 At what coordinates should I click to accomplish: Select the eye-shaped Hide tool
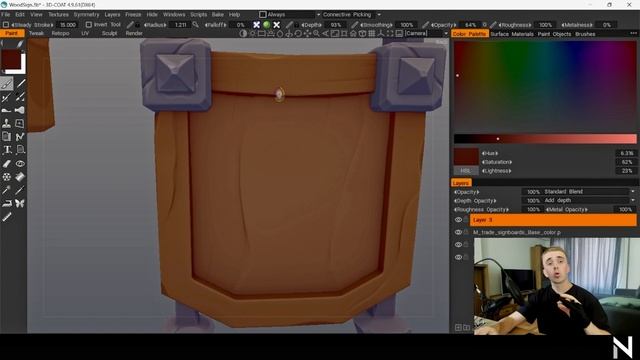click(x=20, y=164)
